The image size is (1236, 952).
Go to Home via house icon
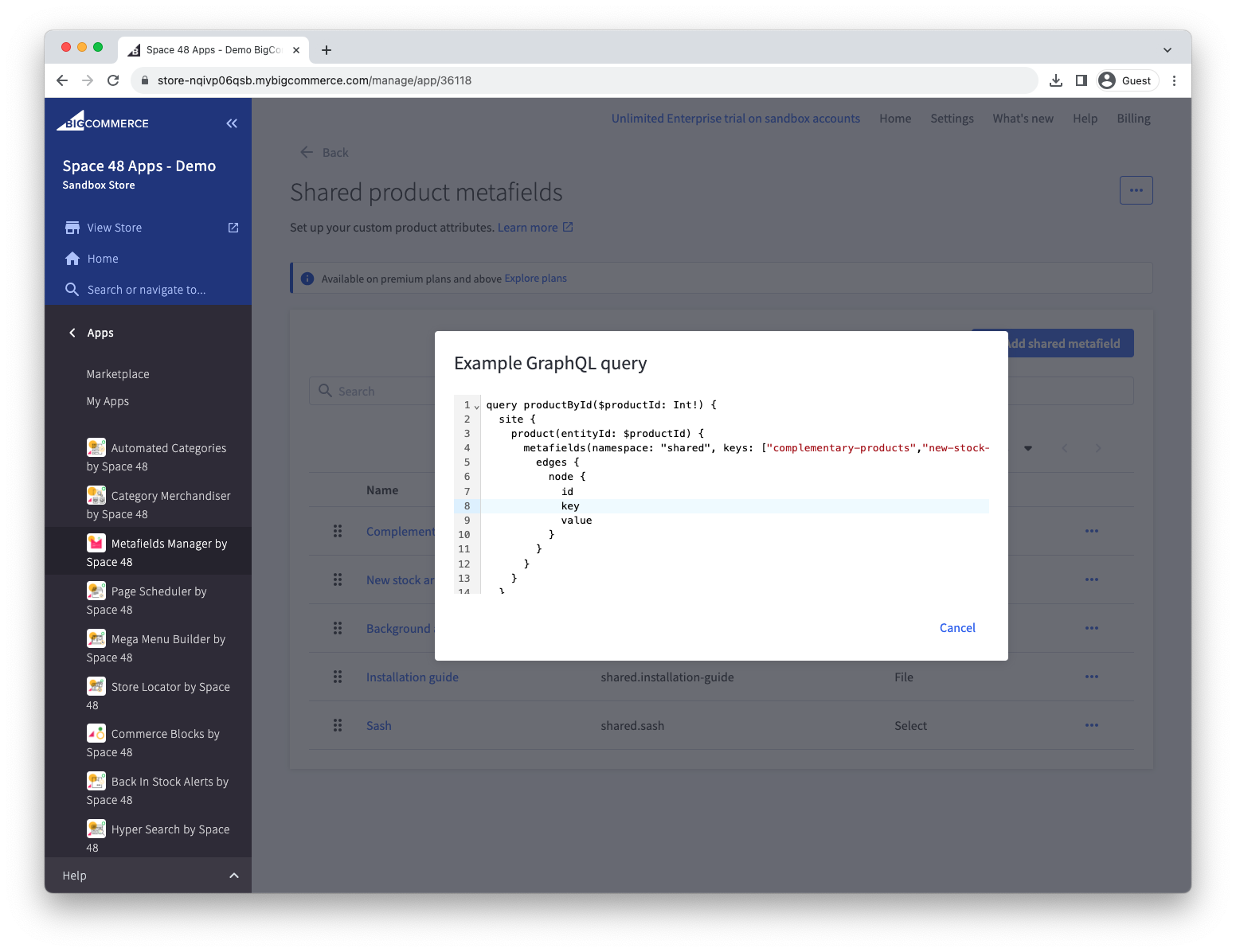pos(72,259)
